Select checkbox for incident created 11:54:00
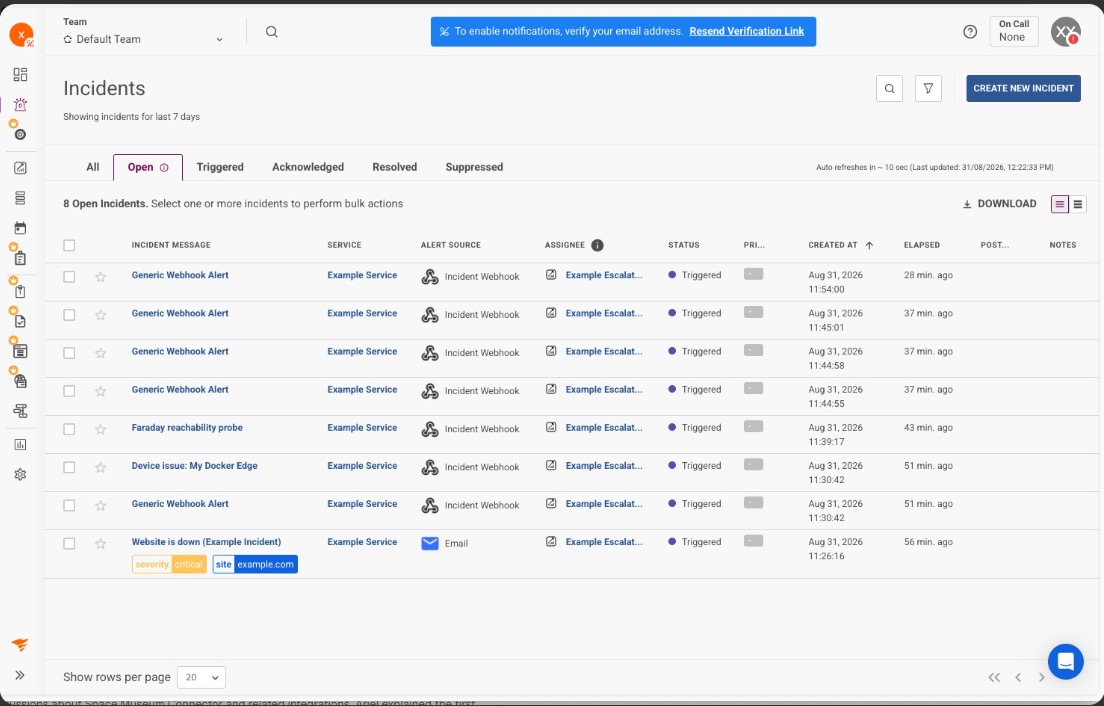Screen dimensions: 1104x706 pyautogui.click(x=69, y=277)
